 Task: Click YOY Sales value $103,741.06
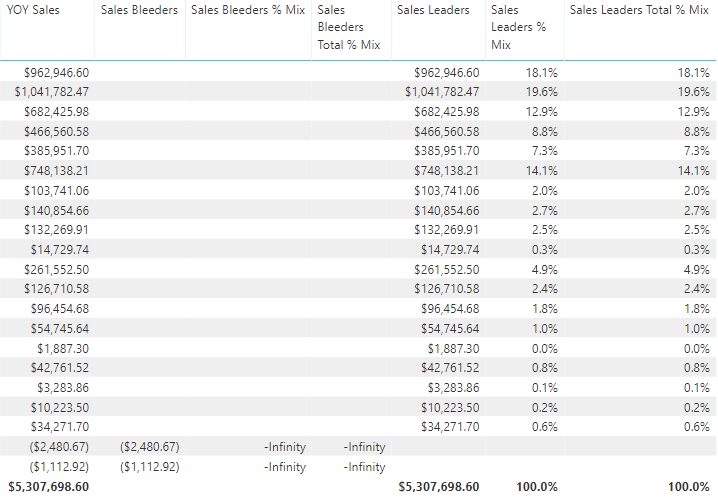tap(57, 191)
